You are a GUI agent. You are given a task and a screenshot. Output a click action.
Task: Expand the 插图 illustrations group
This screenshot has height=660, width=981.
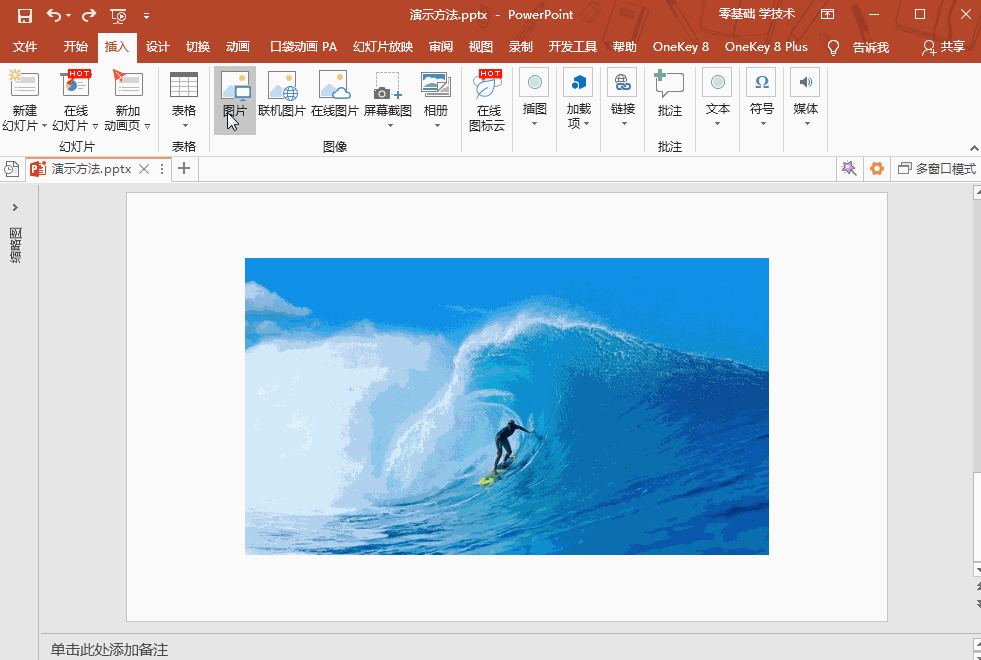[534, 99]
